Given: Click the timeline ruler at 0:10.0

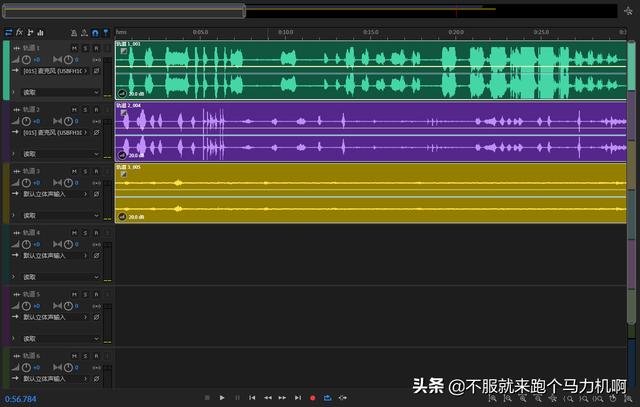Looking at the screenshot, I should [285, 32].
